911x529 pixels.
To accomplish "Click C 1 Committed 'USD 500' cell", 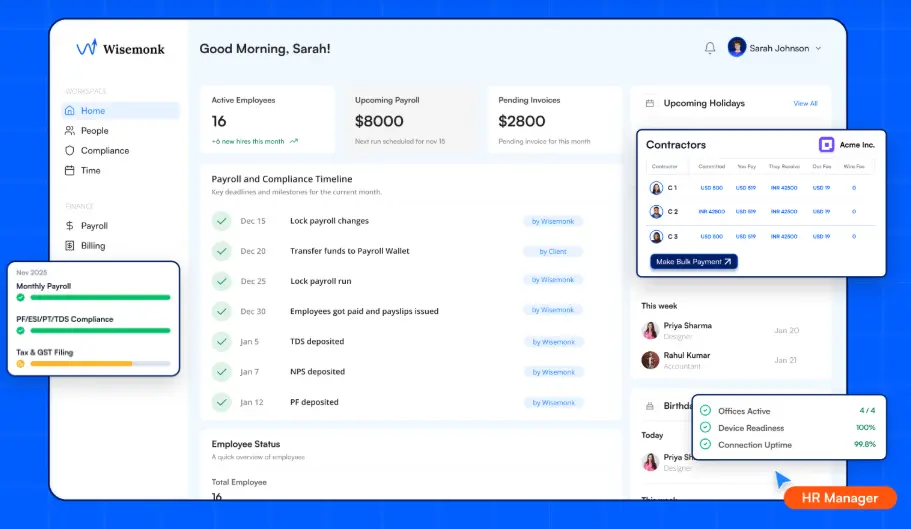I will 711,188.
